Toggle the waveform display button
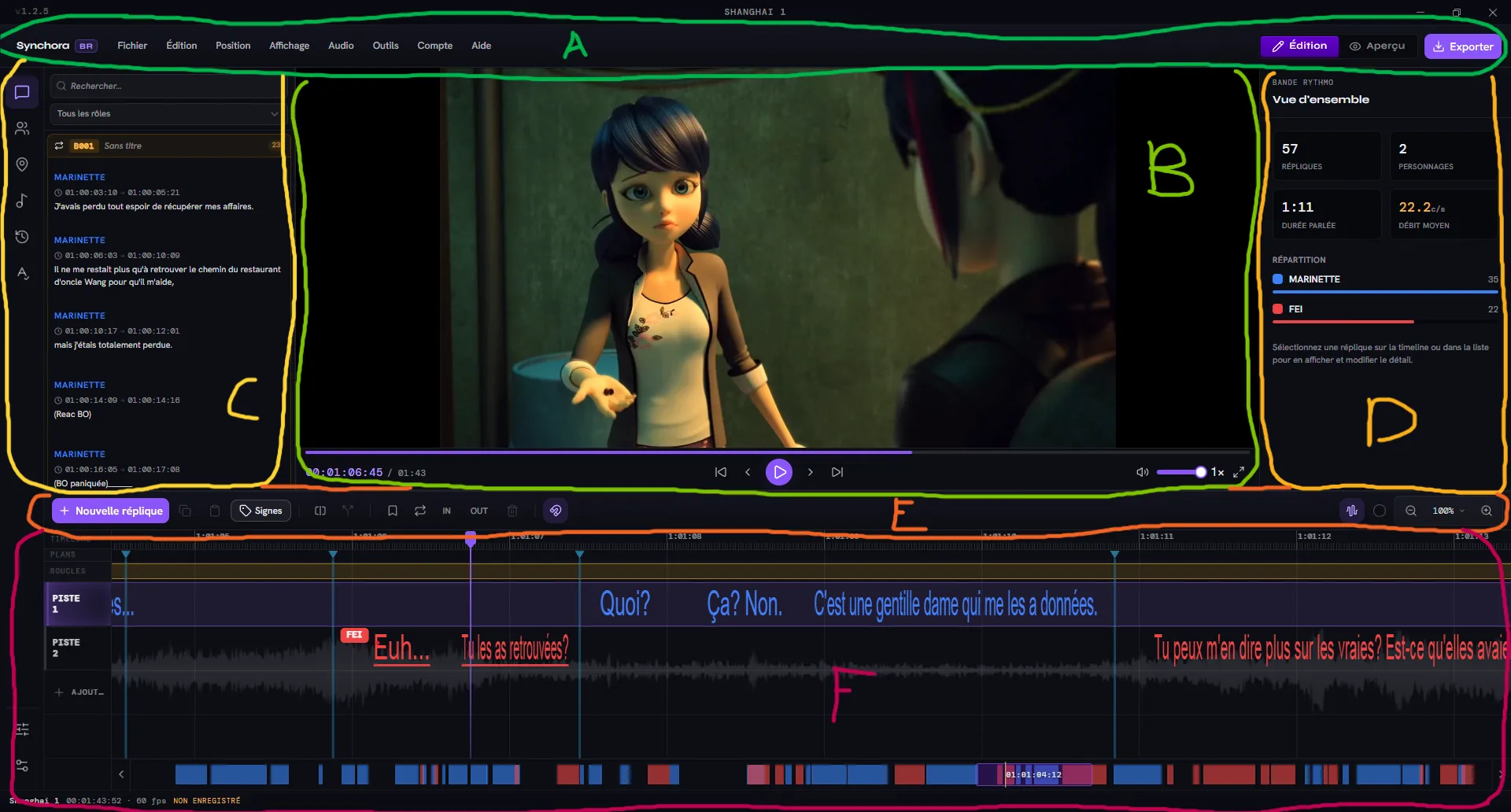Viewport: 1511px width, 812px height. [x=1352, y=511]
